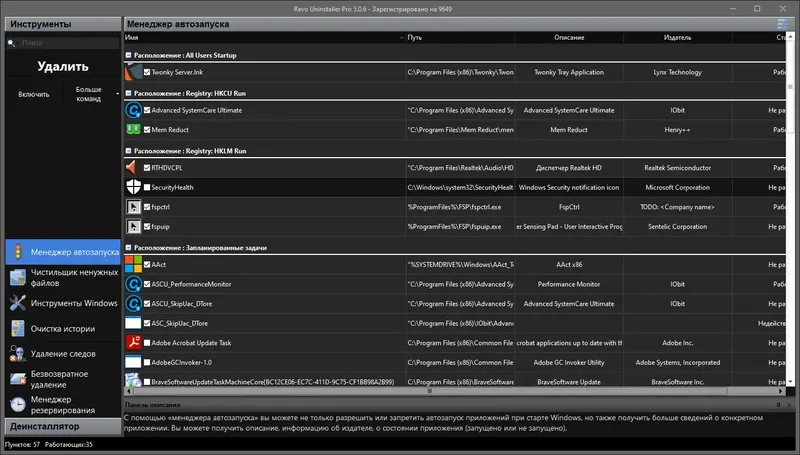800x455 pixels.
Task: Click the Backup Manager clock icon
Action: (x=18, y=405)
